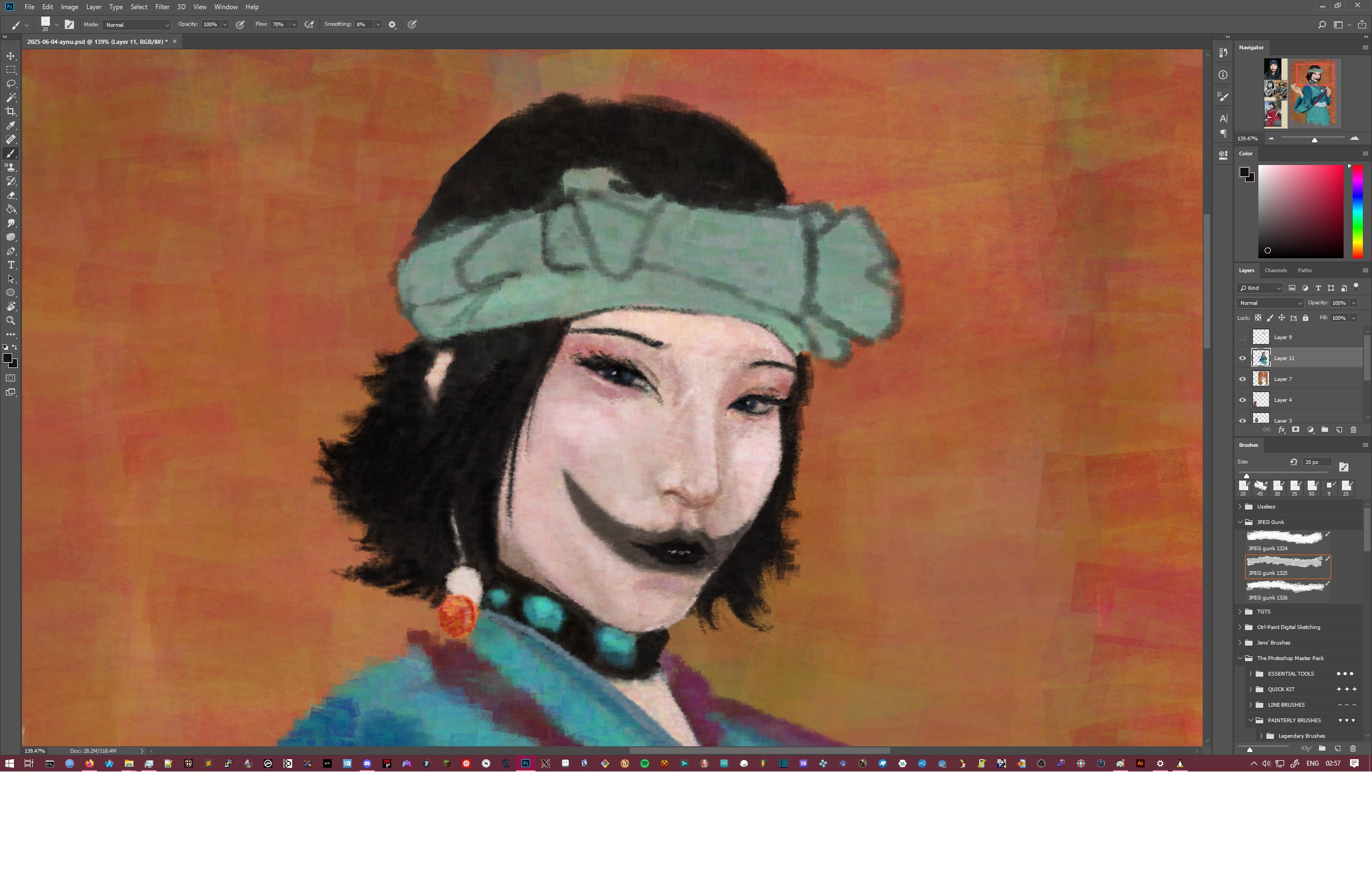Click the hue slider strip
Image resolution: width=1372 pixels, height=884 pixels.
1357,212
